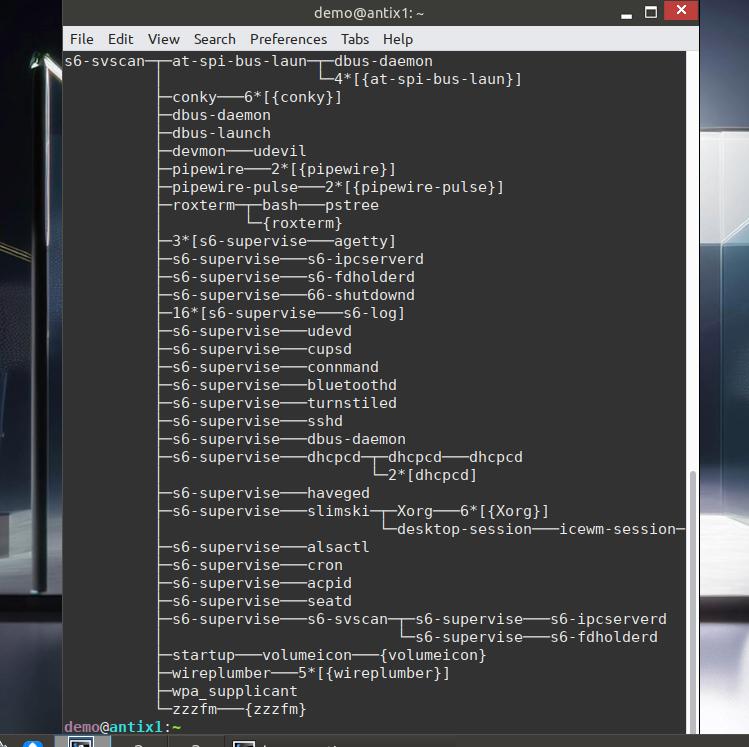
Task: Click 'haveged' process name
Action: pos(338,493)
